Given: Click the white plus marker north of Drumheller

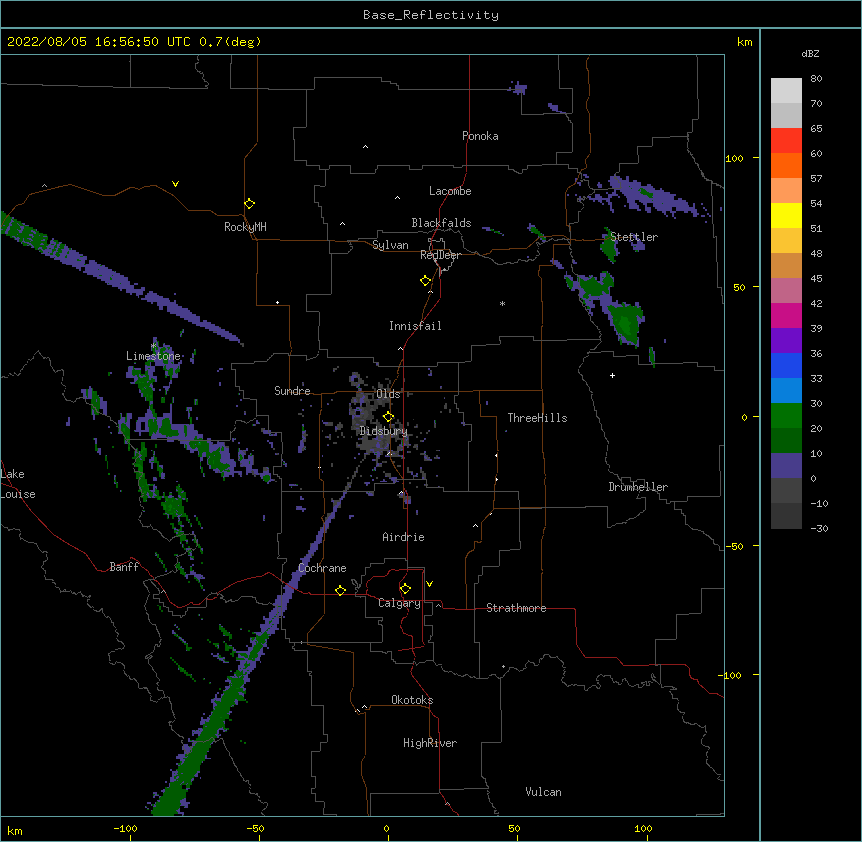Looking at the screenshot, I should tap(612, 375).
